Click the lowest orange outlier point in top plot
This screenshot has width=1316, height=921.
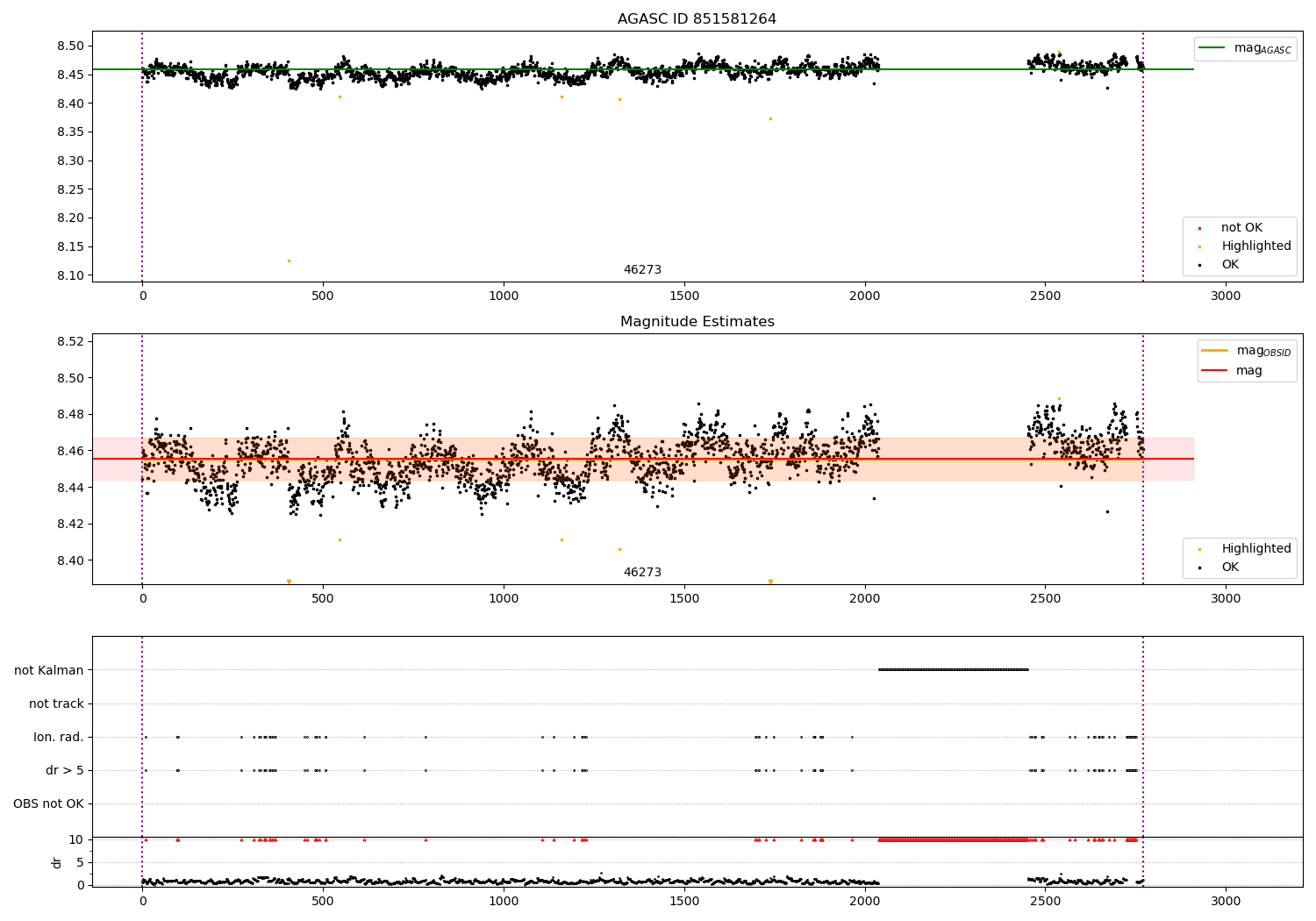[289, 261]
